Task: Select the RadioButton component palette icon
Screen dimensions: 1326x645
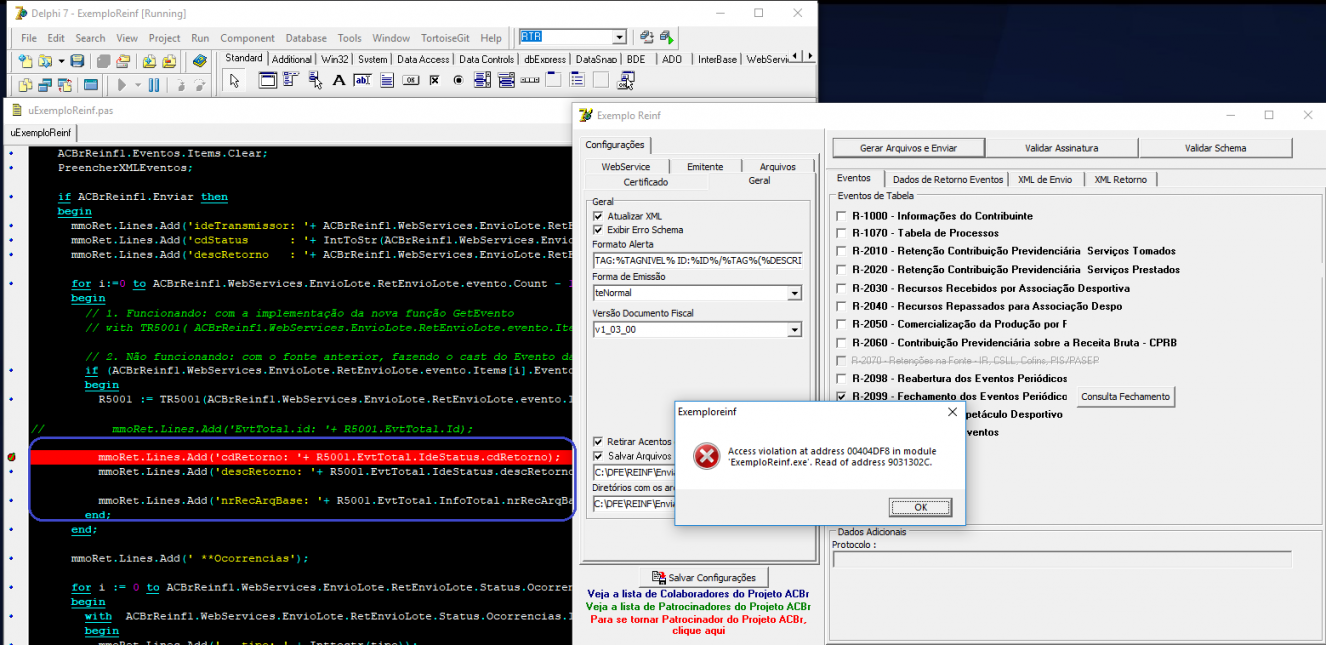Action: pos(459,81)
